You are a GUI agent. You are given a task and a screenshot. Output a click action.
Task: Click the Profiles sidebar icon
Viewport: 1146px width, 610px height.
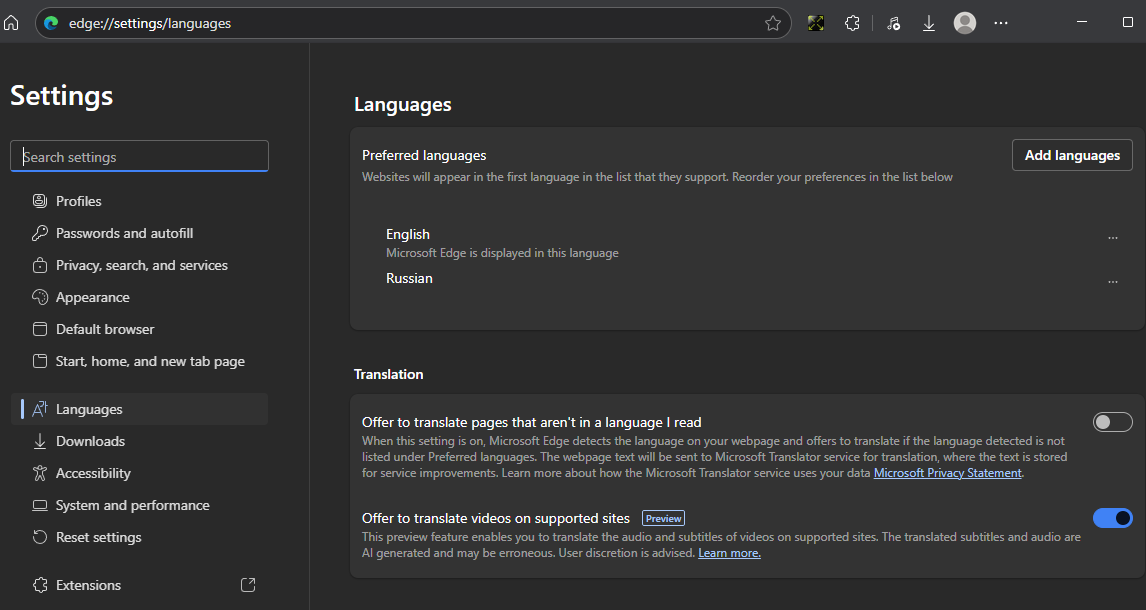[40, 201]
